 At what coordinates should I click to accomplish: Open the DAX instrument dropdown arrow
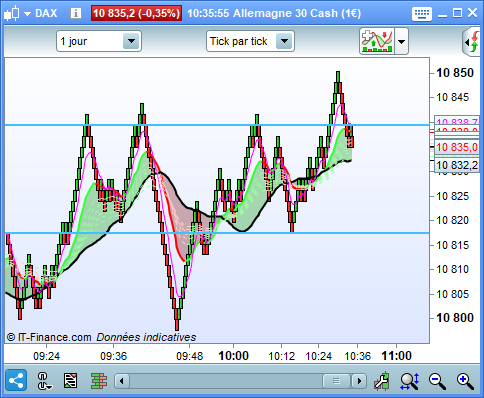point(27,14)
